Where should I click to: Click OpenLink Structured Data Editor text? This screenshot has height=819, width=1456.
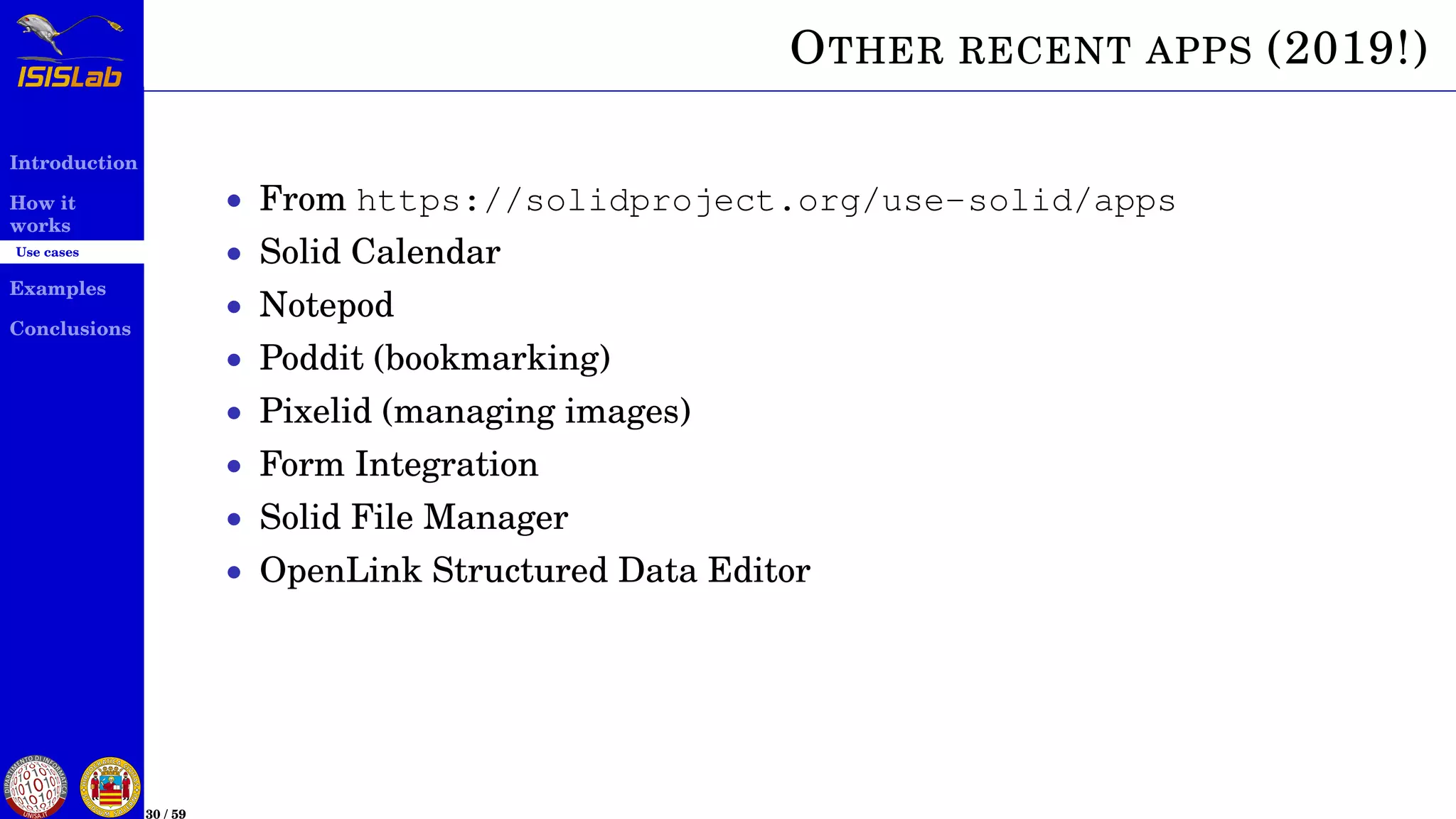tap(535, 571)
